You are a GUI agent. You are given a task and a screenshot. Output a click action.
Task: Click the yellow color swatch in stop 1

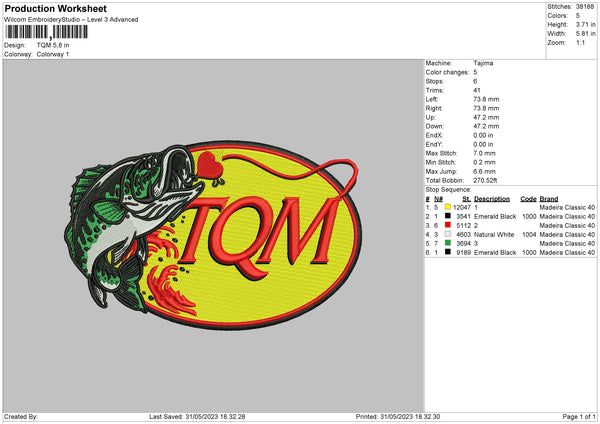(448, 207)
